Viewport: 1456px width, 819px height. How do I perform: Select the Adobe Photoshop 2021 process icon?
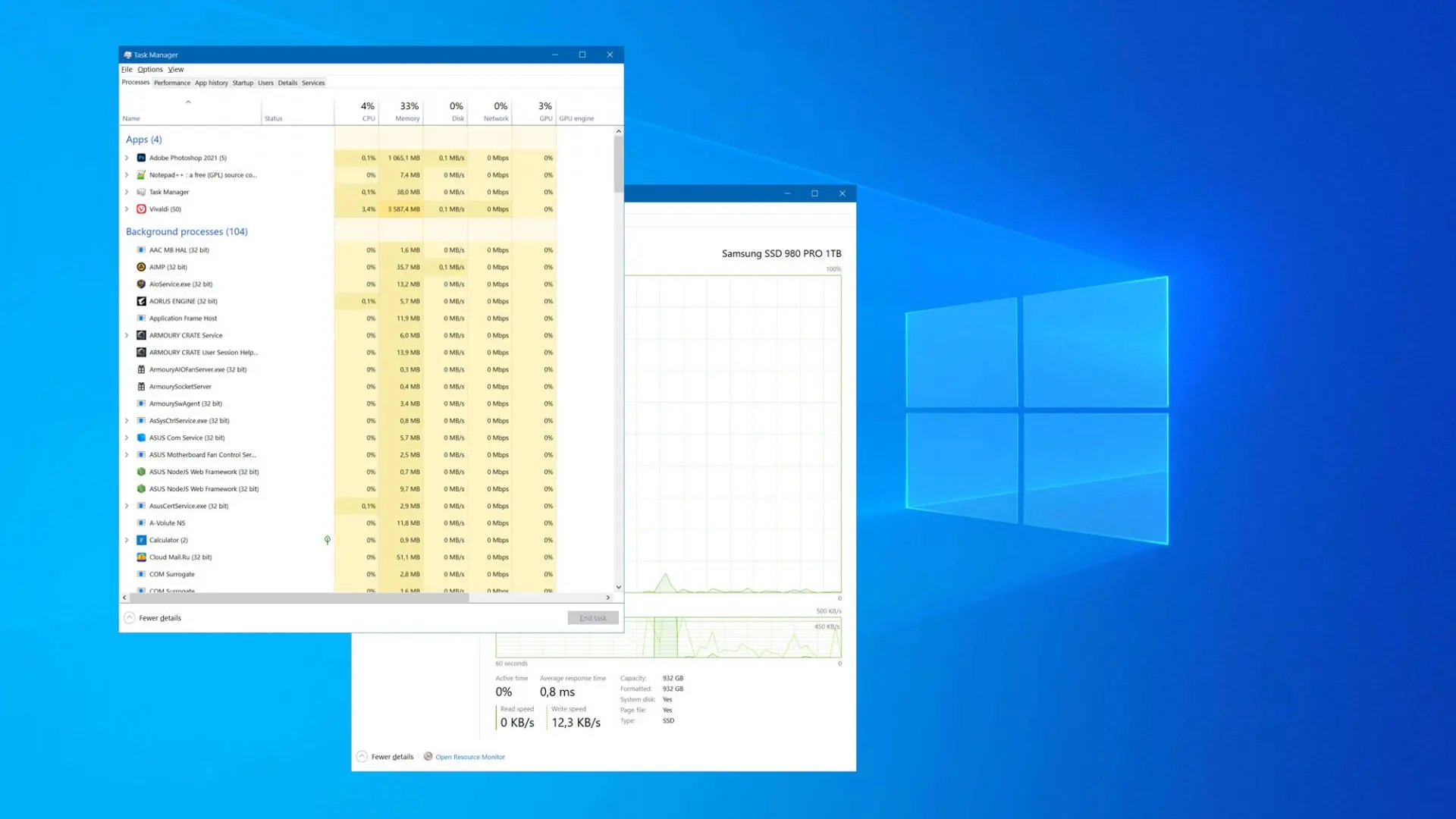pos(141,158)
